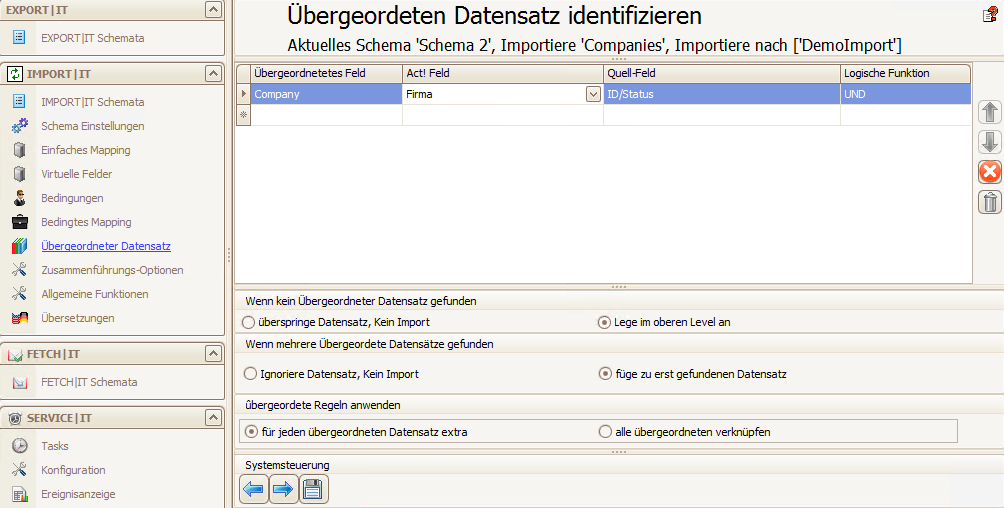Click the FETCH|IT Schemata envelope icon
Screen dimensions: 1004x508
point(20,382)
